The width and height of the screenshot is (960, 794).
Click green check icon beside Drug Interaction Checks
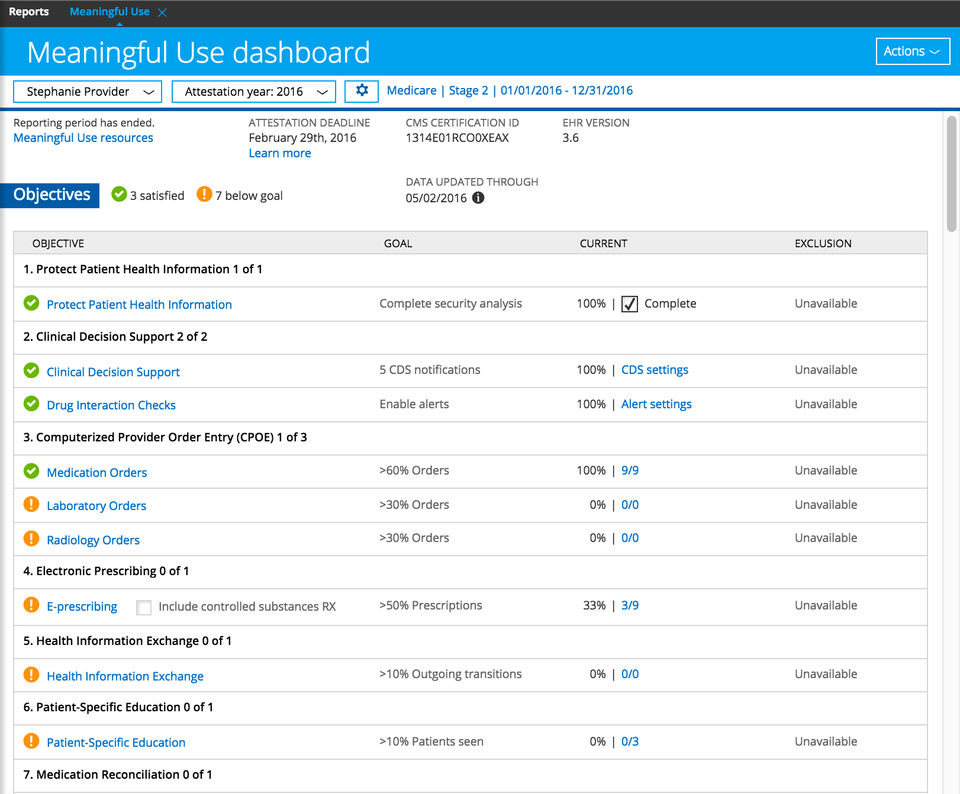31,404
